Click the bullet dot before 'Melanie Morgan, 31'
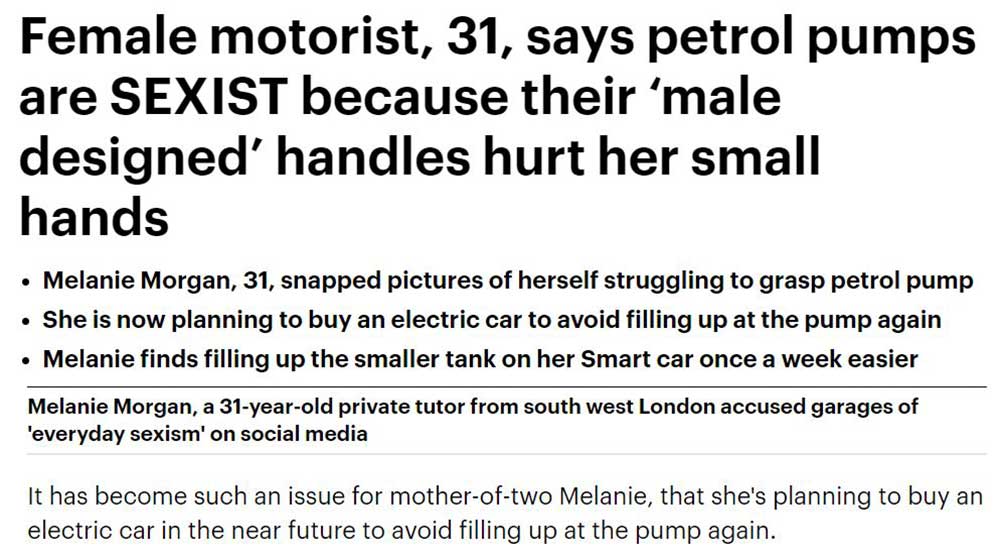This screenshot has width=1000, height=560. (x=27, y=283)
